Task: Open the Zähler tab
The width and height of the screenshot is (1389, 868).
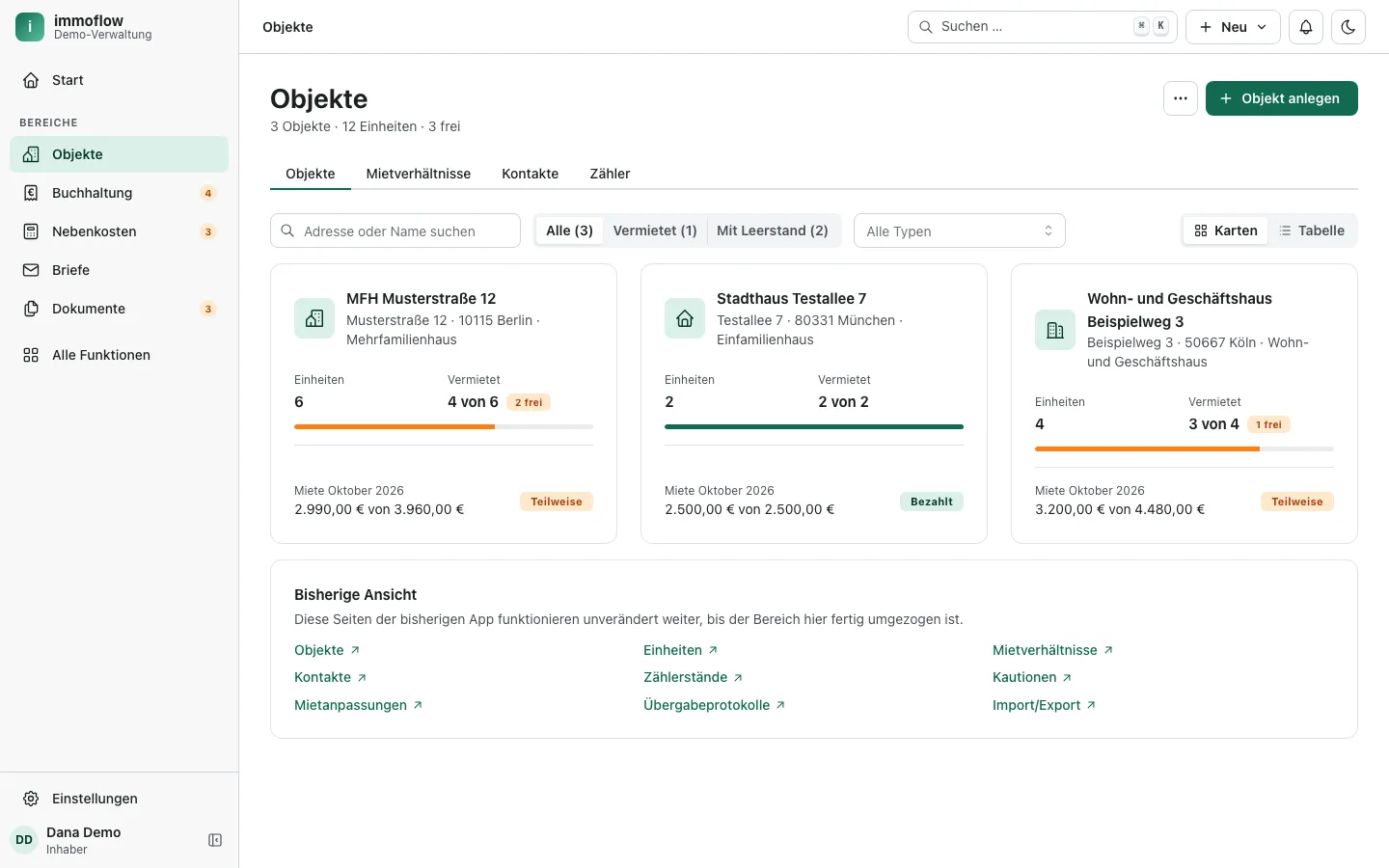Action: pos(610,174)
